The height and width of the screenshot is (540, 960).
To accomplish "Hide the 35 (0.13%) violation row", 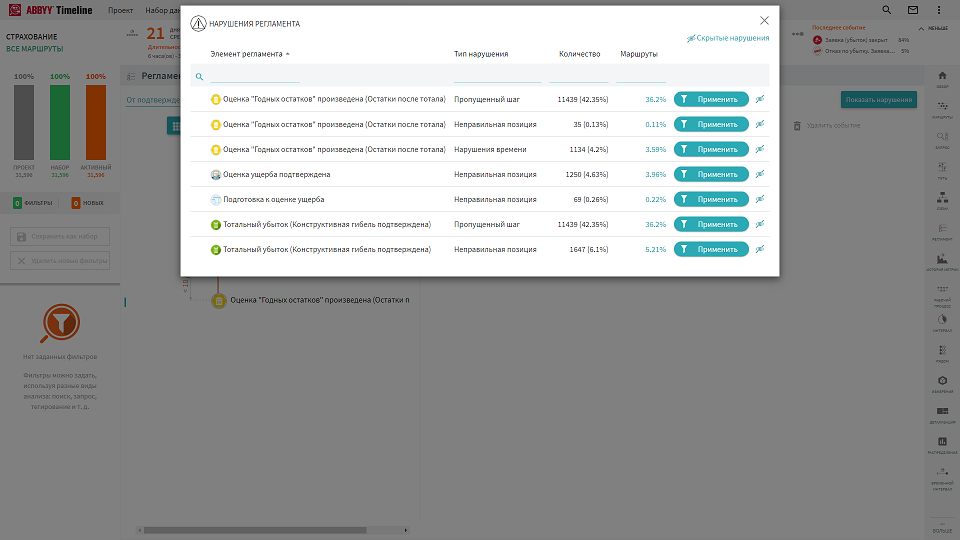I will coord(760,124).
